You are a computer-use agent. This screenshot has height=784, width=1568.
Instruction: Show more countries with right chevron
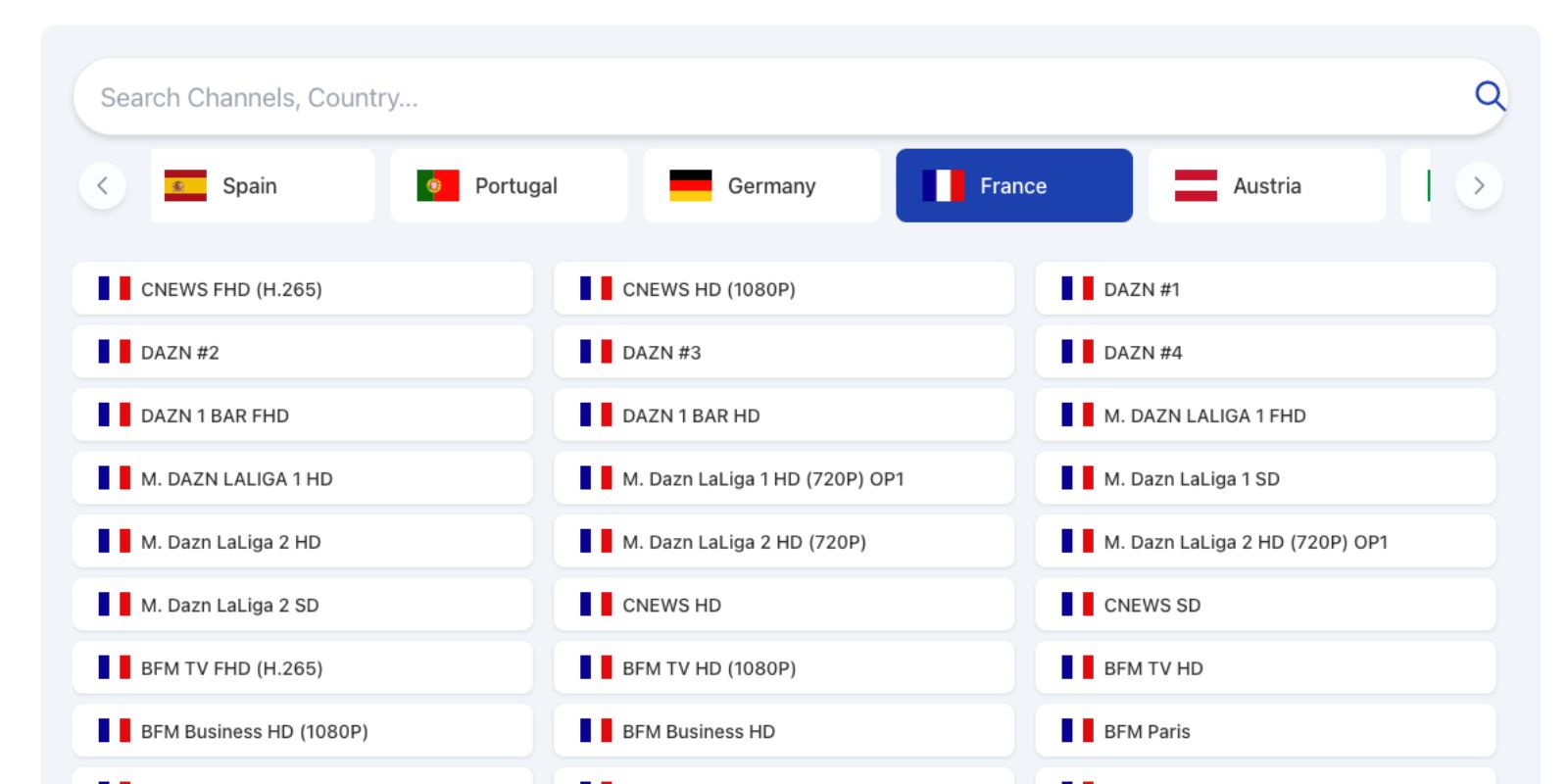coord(1479,185)
